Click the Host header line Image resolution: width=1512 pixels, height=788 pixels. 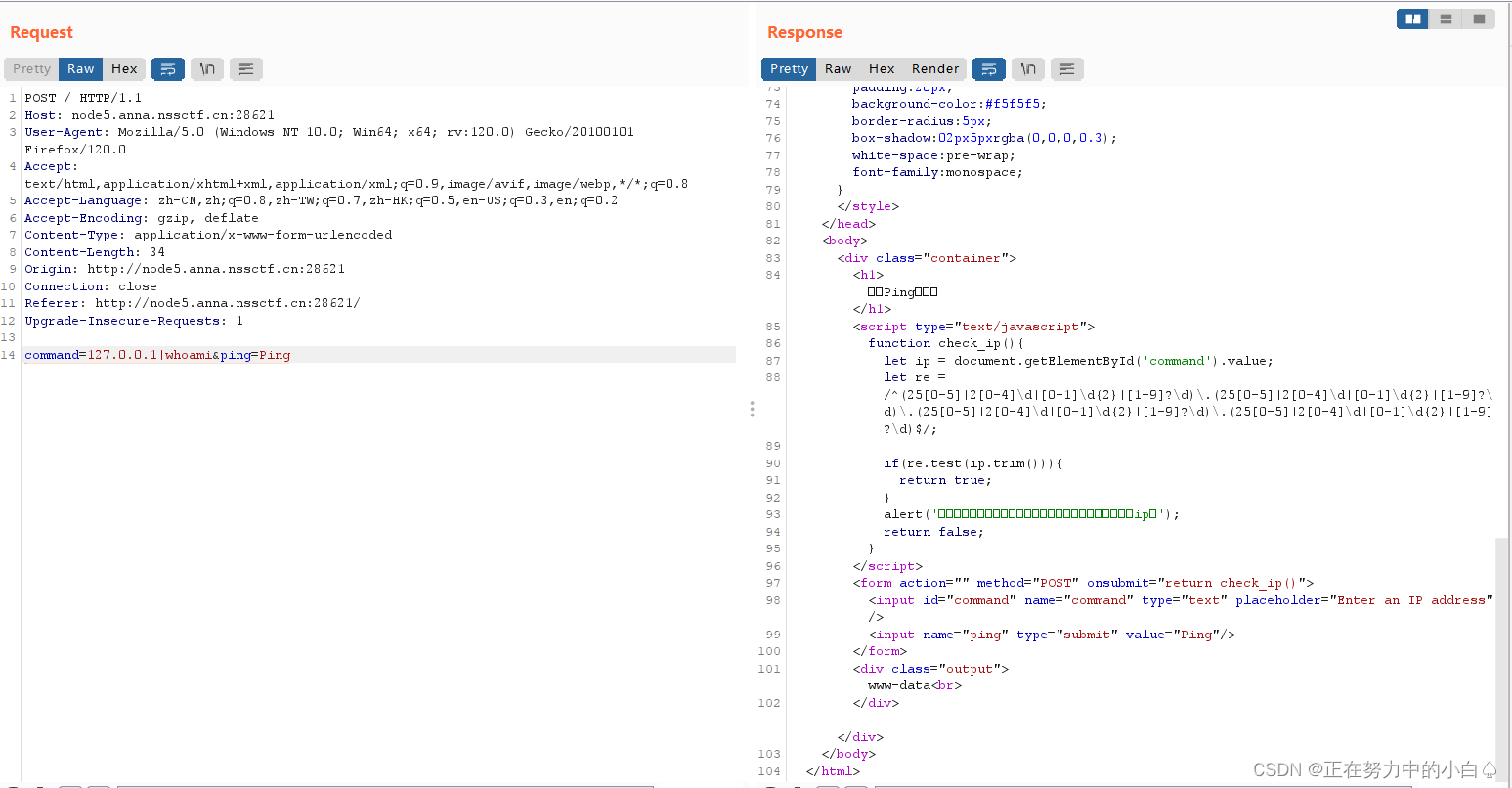coord(150,115)
